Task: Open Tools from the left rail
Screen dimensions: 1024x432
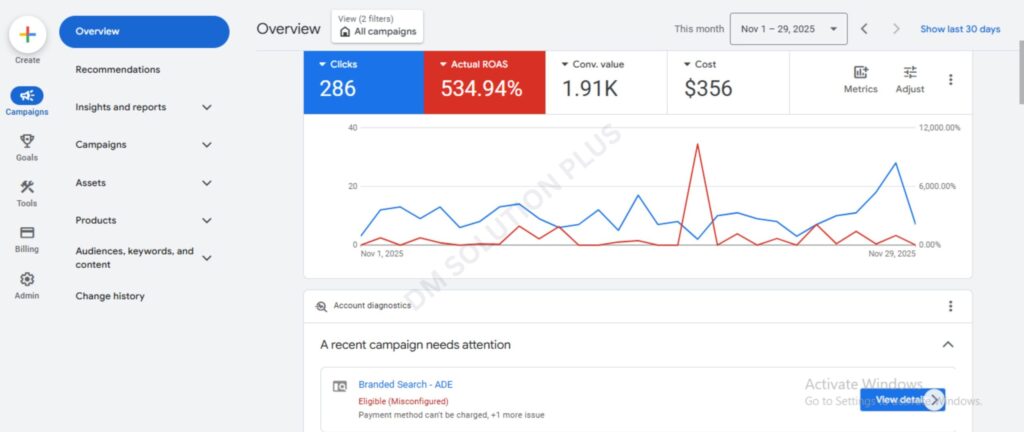Action: click(27, 187)
